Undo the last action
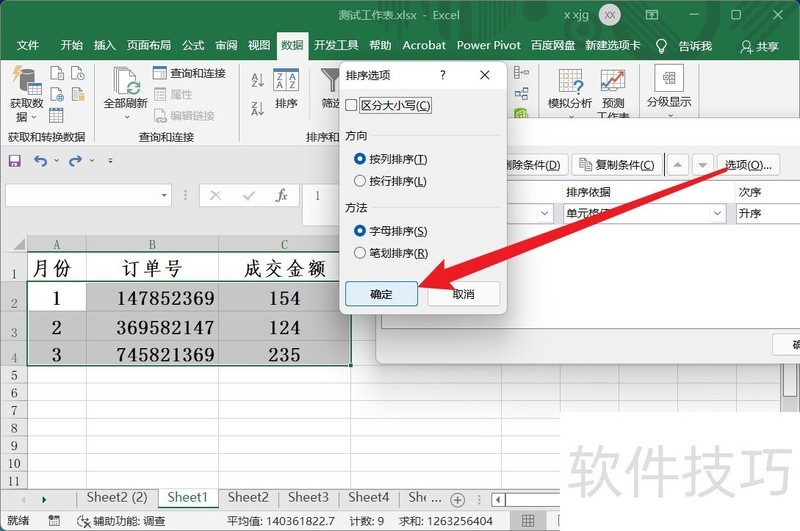Screen dimensions: 800x531 (40, 161)
